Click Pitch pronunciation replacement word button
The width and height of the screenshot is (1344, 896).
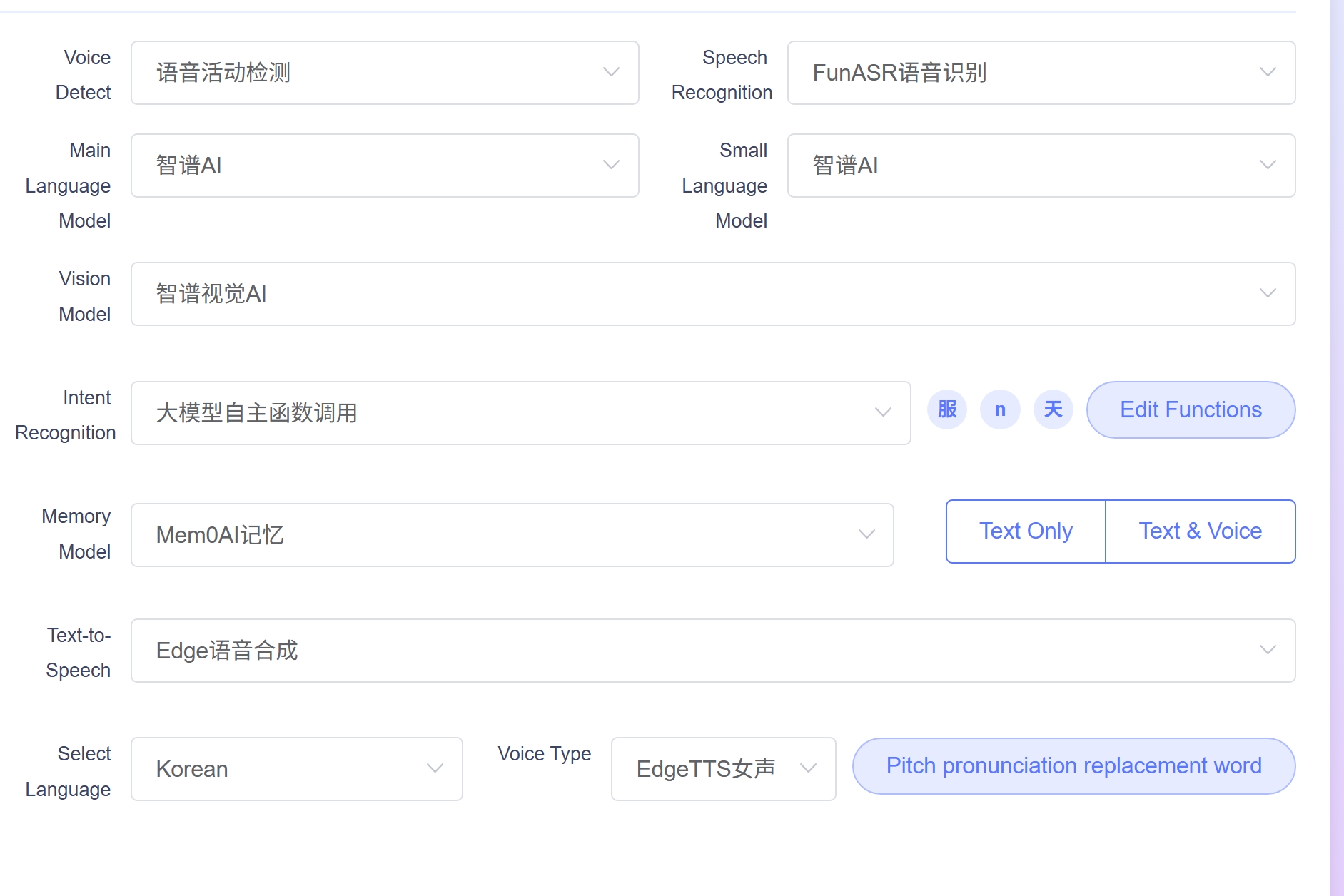(1074, 766)
